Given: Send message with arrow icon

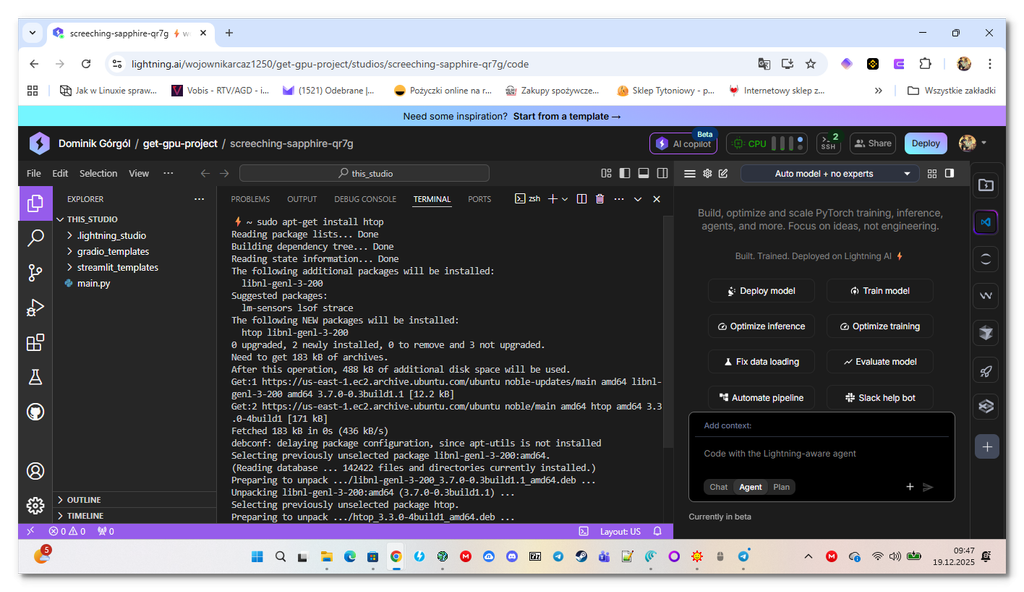Looking at the screenshot, I should tap(928, 487).
